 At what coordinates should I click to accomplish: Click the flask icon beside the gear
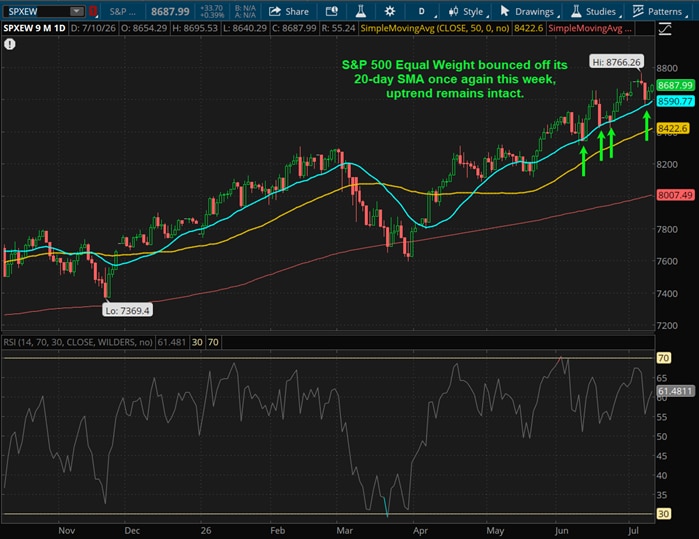pyautogui.click(x=361, y=11)
